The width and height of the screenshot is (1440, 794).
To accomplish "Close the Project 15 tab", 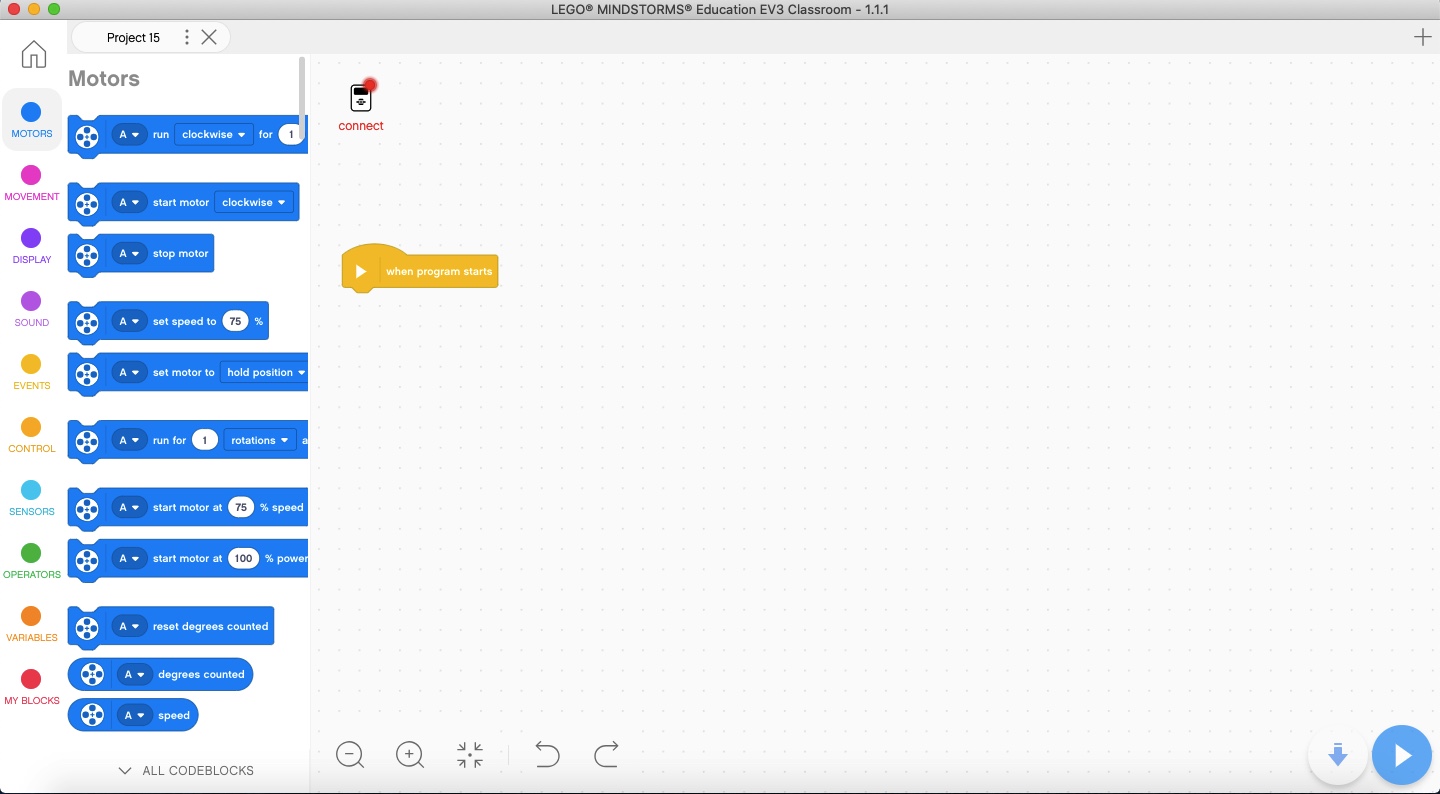I will coord(209,37).
